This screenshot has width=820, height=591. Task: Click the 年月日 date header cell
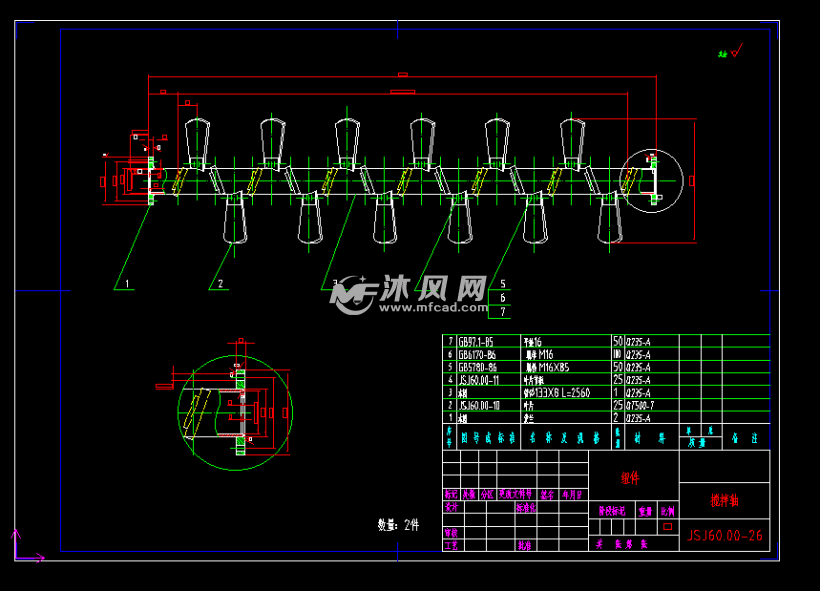pos(572,494)
